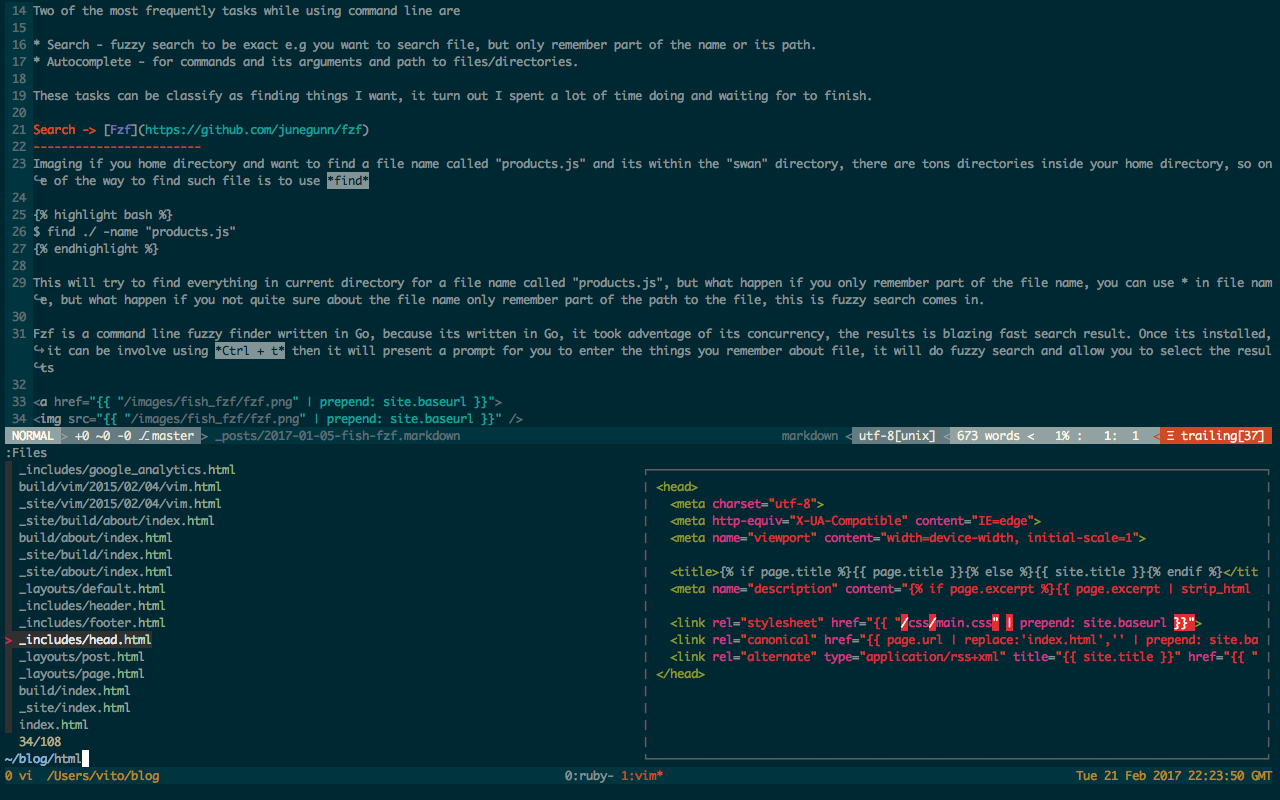Click the meta charset line in preview
The width and height of the screenshot is (1280, 800).
coord(747,503)
